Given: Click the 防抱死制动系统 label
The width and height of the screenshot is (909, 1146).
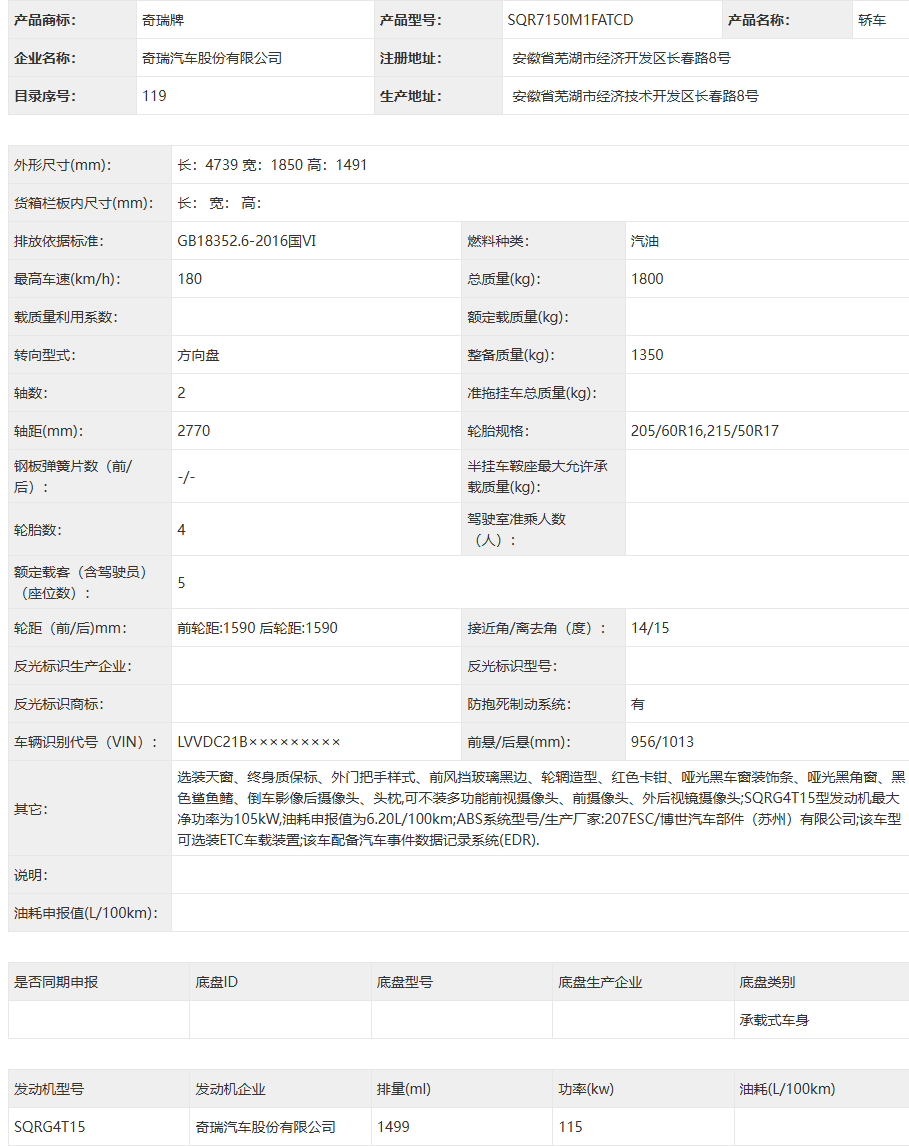Looking at the screenshot, I should pyautogui.click(x=520, y=704).
